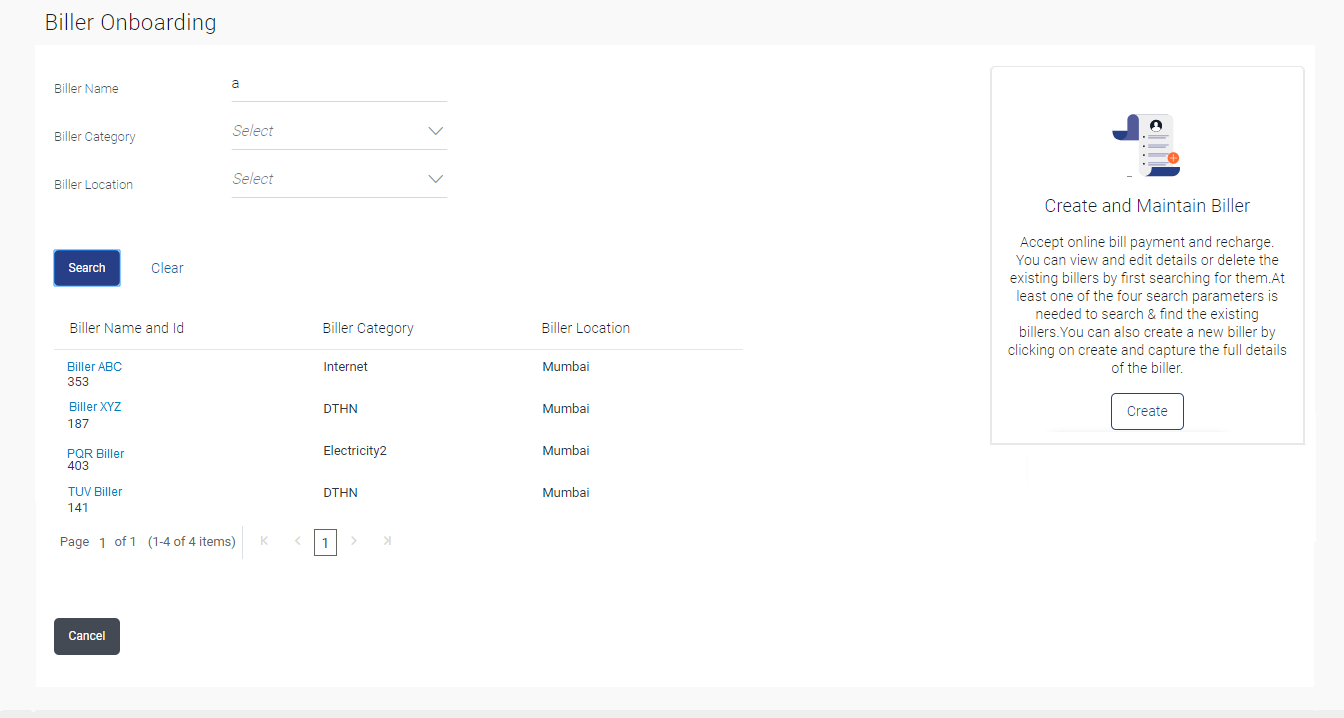
Task: Go to last page arrow
Action: pyautogui.click(x=387, y=541)
